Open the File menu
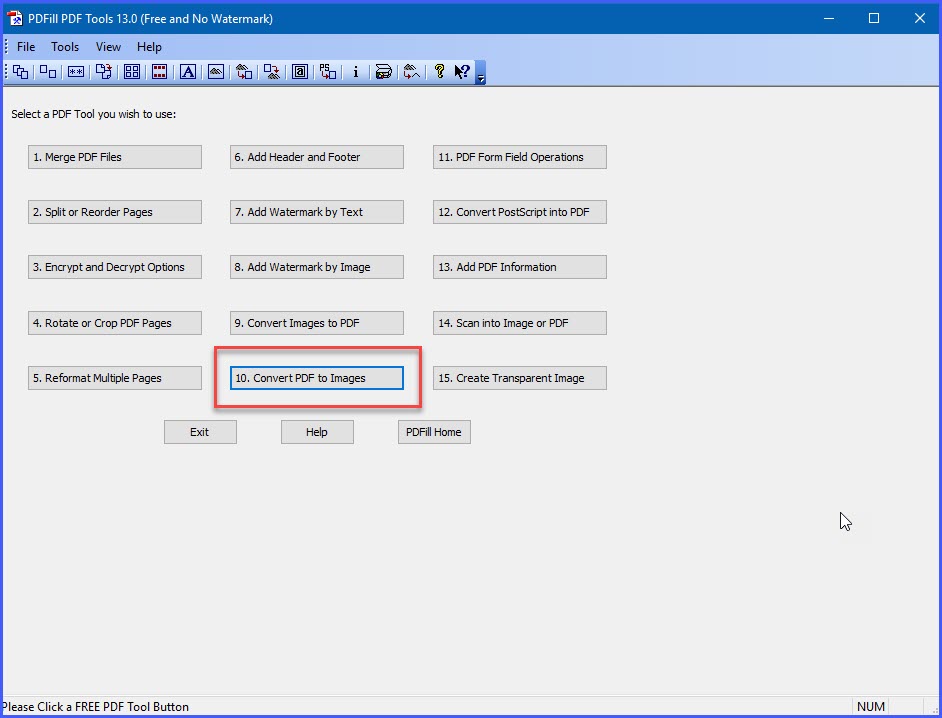The image size is (942, 718). pyautogui.click(x=25, y=46)
